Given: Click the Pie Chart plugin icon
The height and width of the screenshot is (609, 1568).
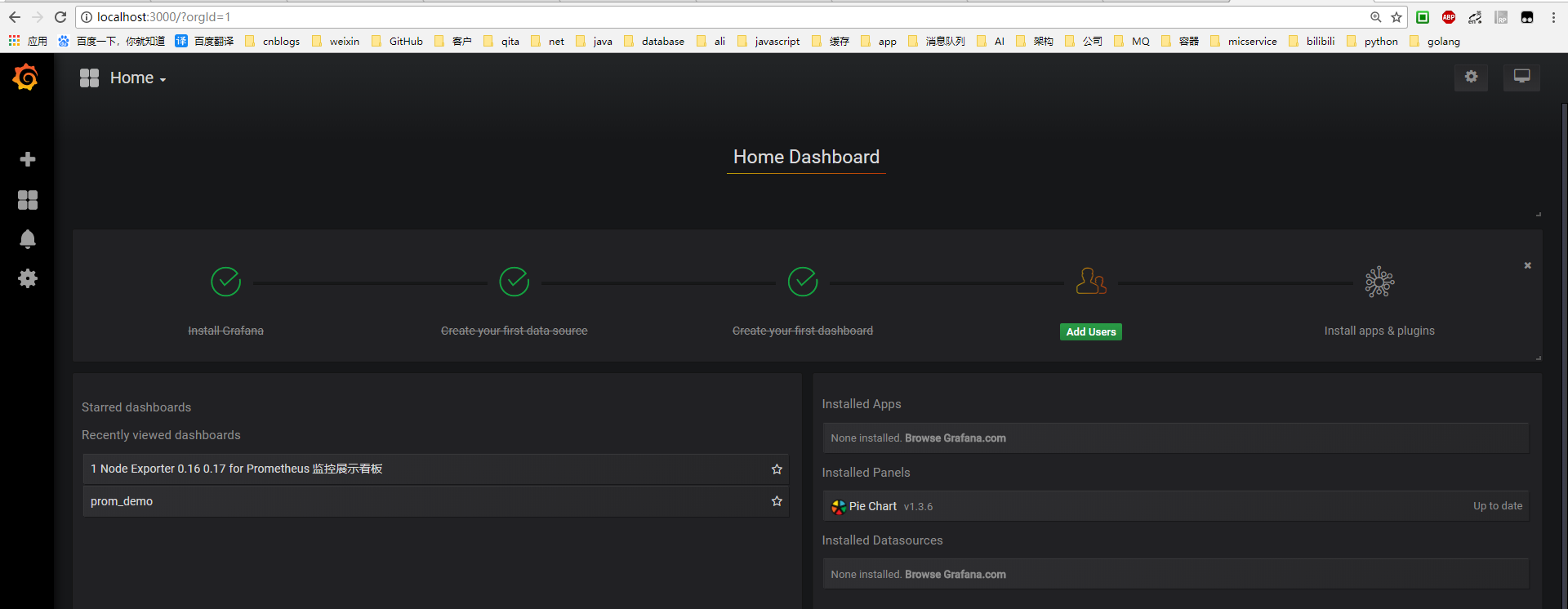Looking at the screenshot, I should tap(839, 507).
